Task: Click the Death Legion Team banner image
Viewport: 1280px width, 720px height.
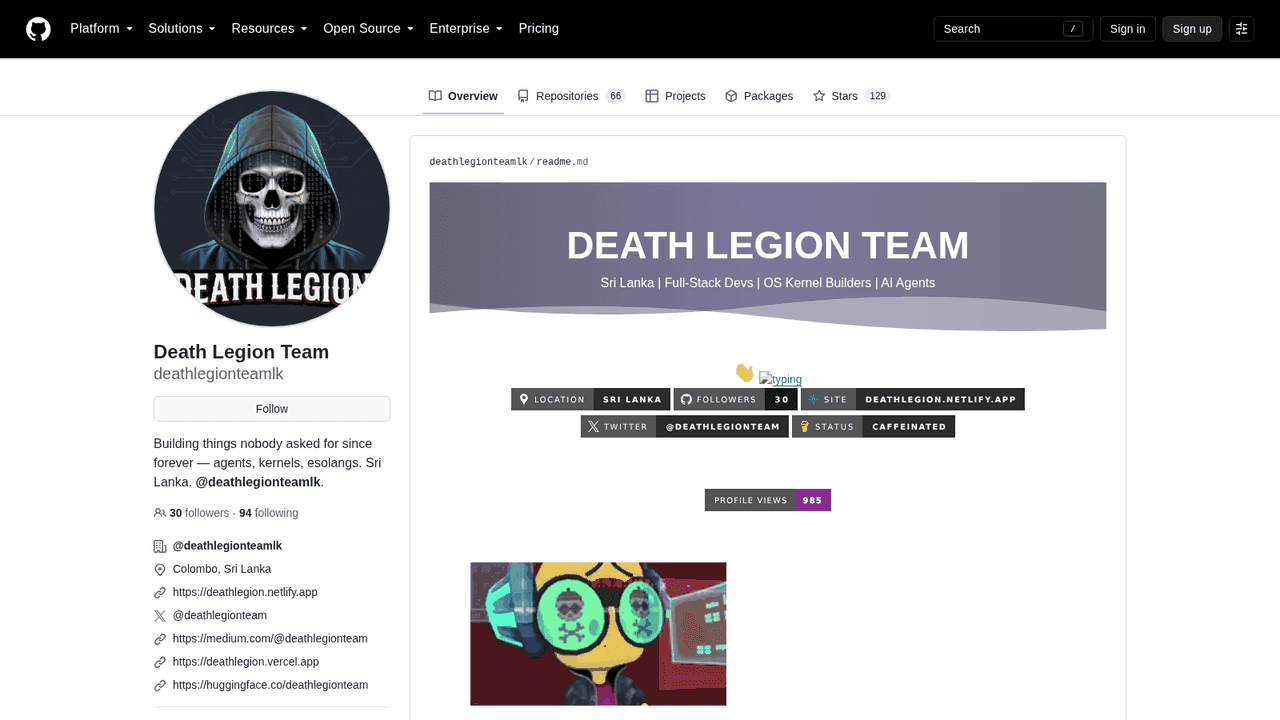Action: [768, 257]
